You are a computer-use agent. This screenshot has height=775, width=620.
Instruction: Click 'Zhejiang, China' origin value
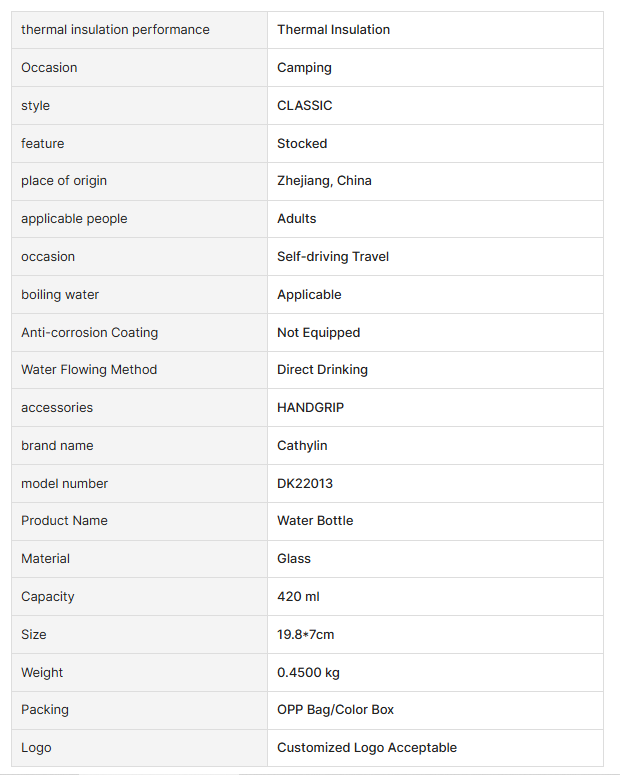point(324,181)
